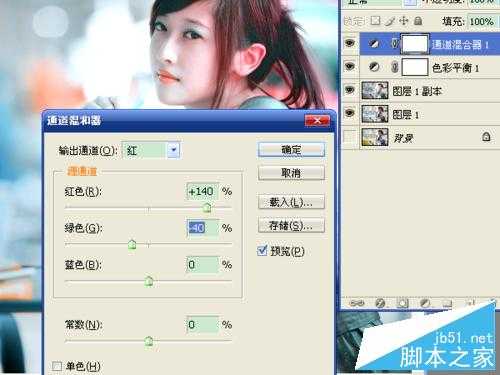Click thumbnail of 图层 1 layer
500x375 pixels.
(x=375, y=113)
